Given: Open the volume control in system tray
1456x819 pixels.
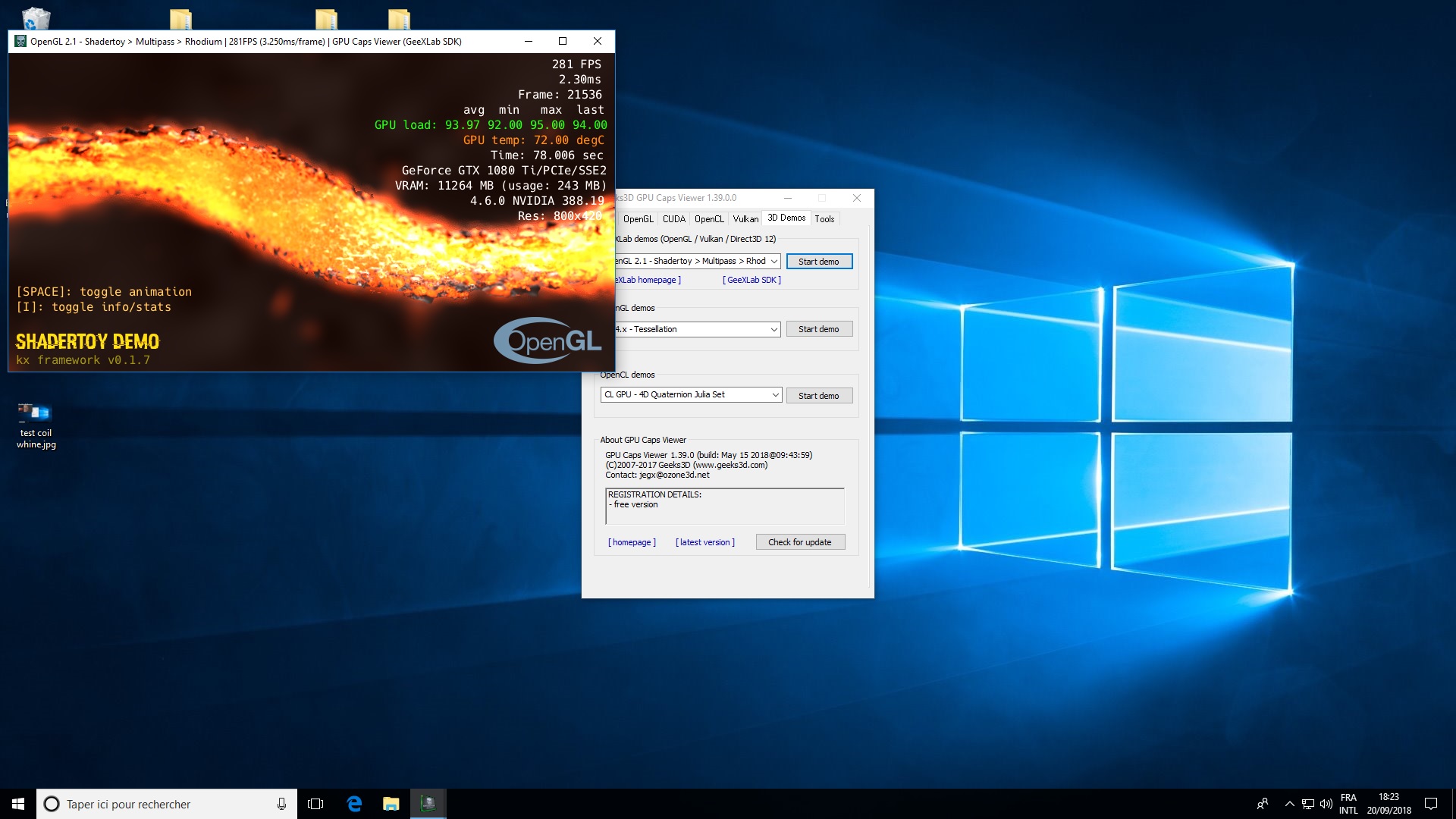Looking at the screenshot, I should pos(1326,804).
